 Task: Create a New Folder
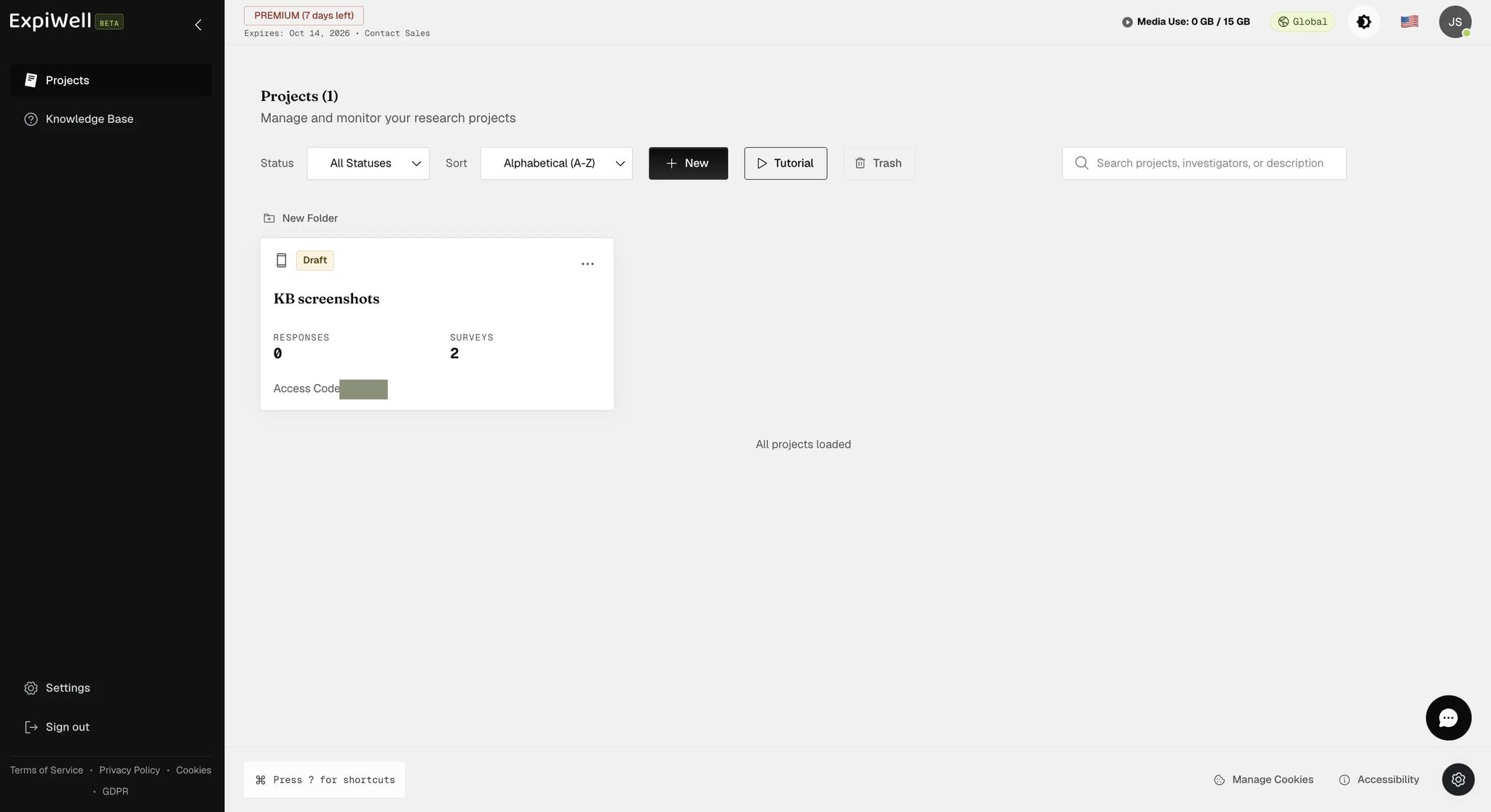(300, 218)
